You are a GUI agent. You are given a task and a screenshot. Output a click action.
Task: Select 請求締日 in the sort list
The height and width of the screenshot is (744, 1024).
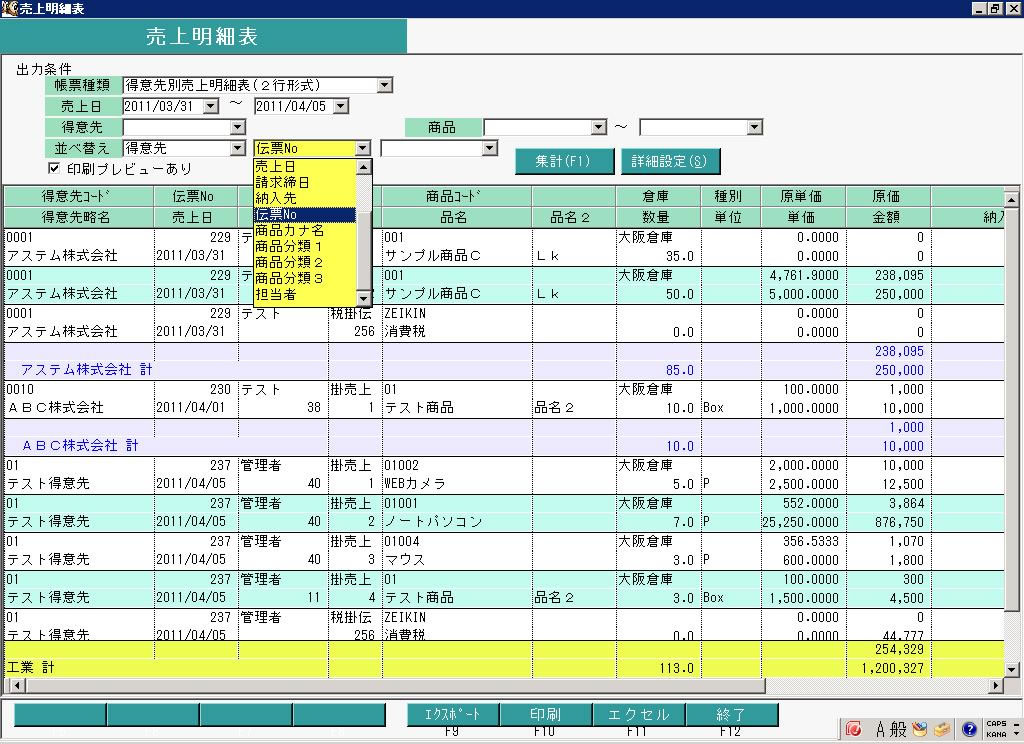pyautogui.click(x=305, y=182)
